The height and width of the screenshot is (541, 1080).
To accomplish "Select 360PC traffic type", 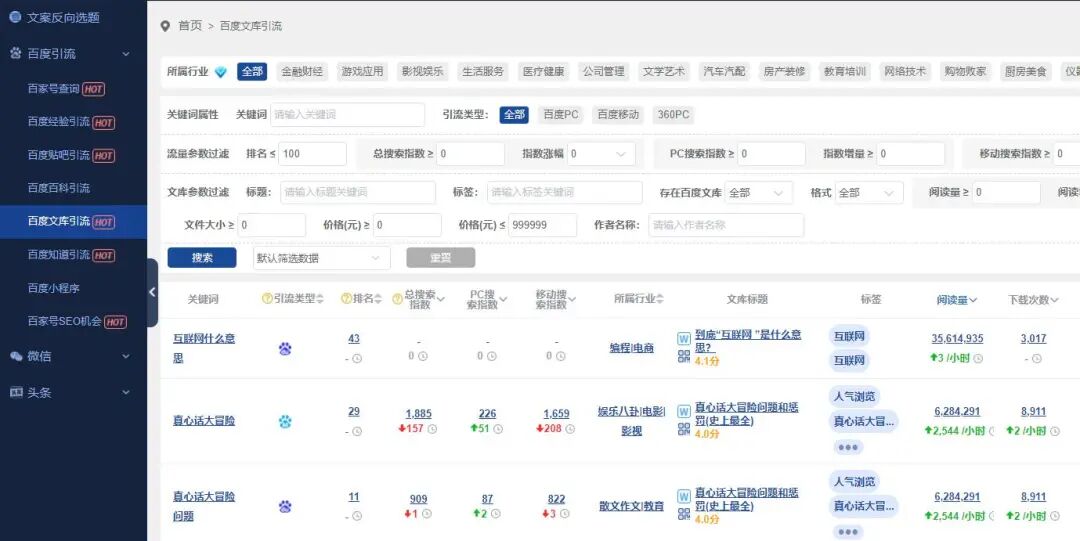I will click(673, 115).
